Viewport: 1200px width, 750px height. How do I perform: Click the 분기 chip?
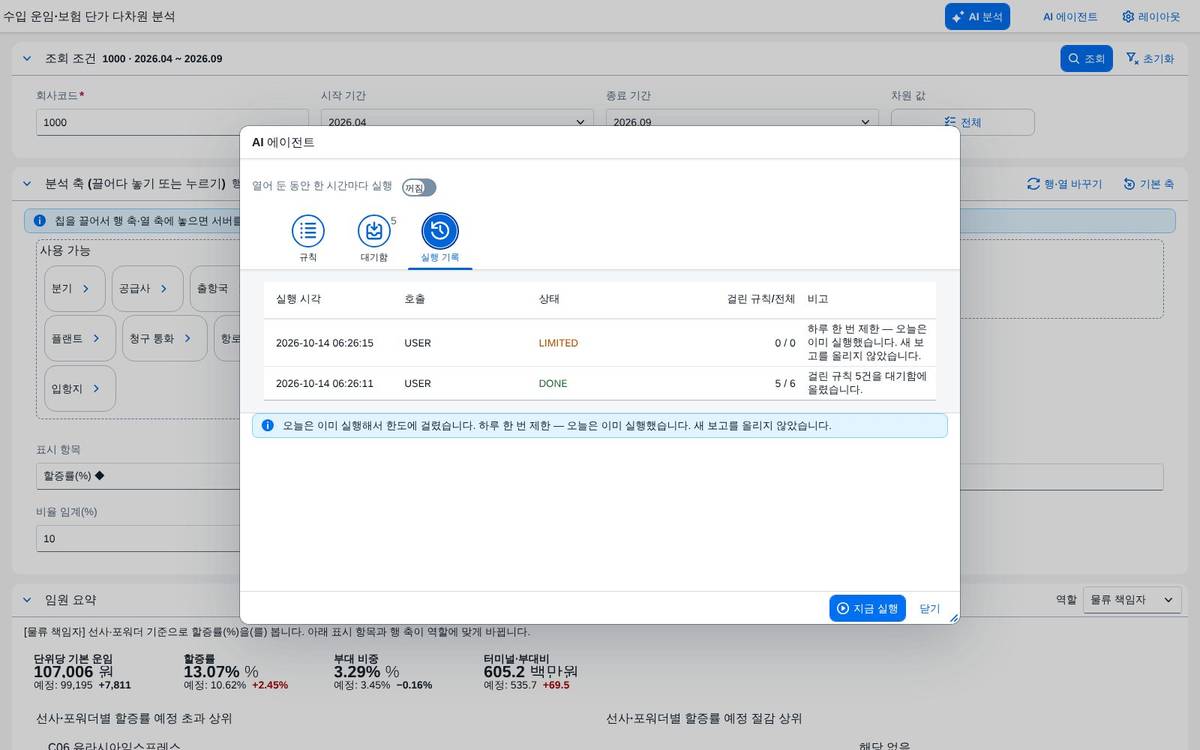point(74,288)
